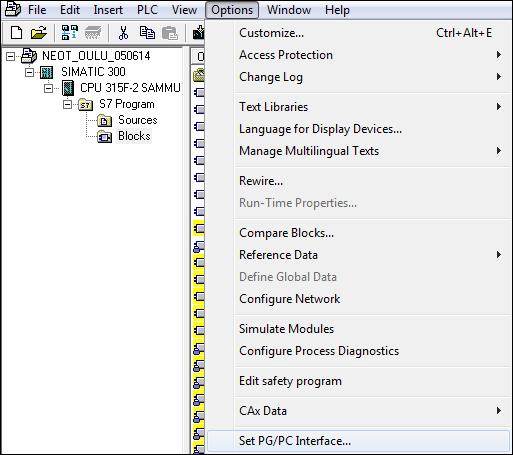513x455 pixels.
Task: Click the S7 Program folder icon
Action: click(85, 105)
